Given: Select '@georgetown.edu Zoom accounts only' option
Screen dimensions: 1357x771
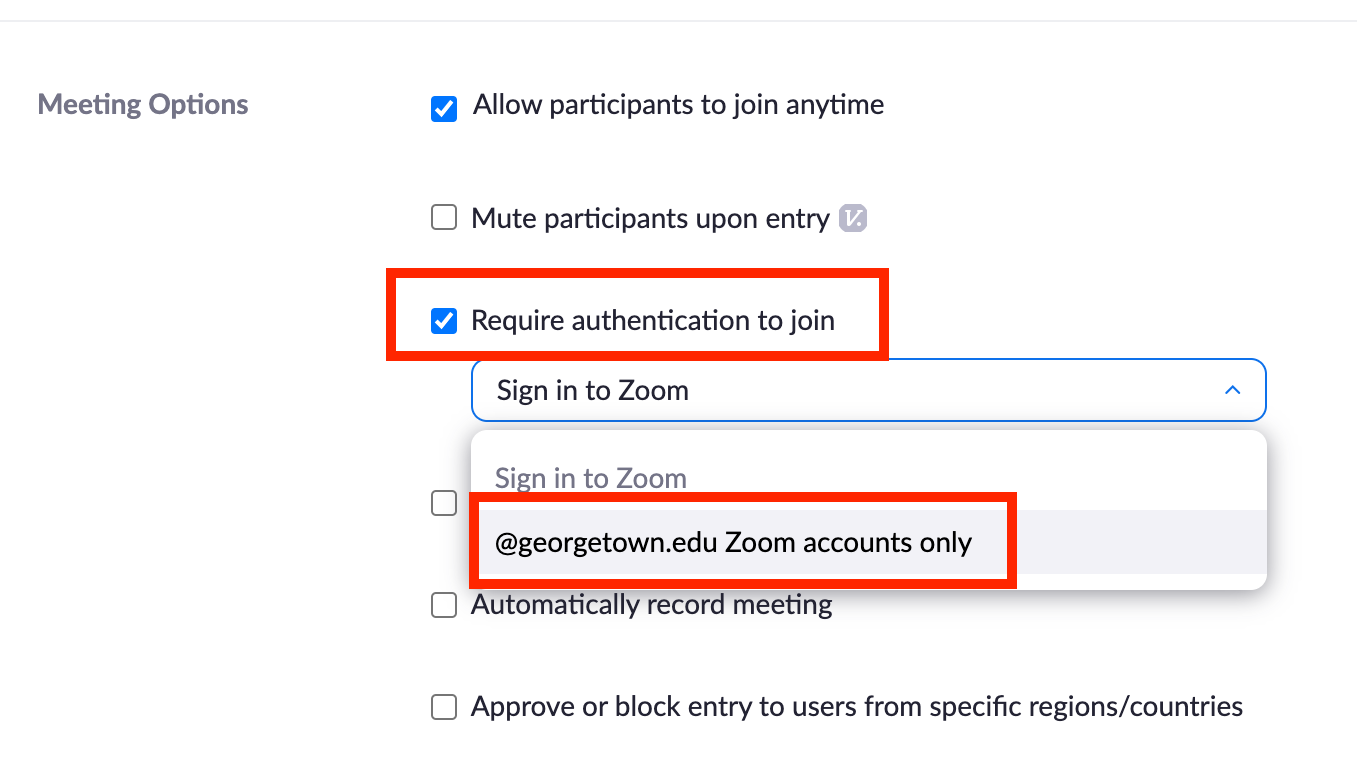Looking at the screenshot, I should [x=733, y=543].
